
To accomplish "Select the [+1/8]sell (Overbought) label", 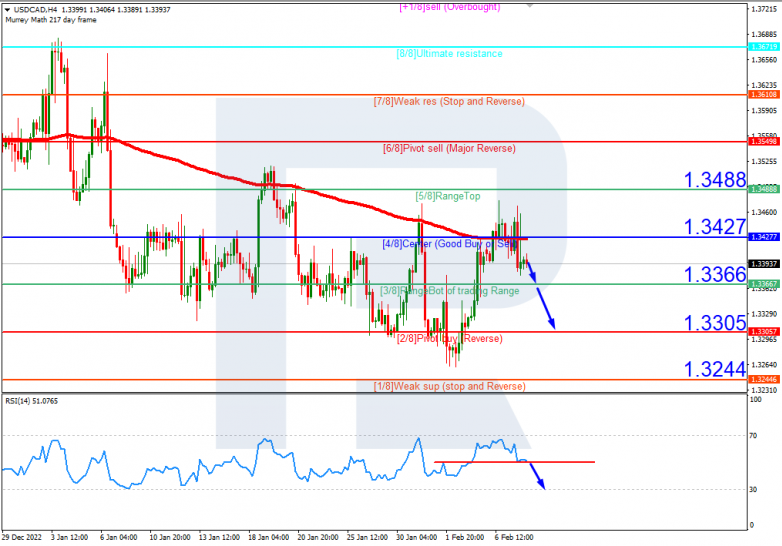I will (449, 6).
